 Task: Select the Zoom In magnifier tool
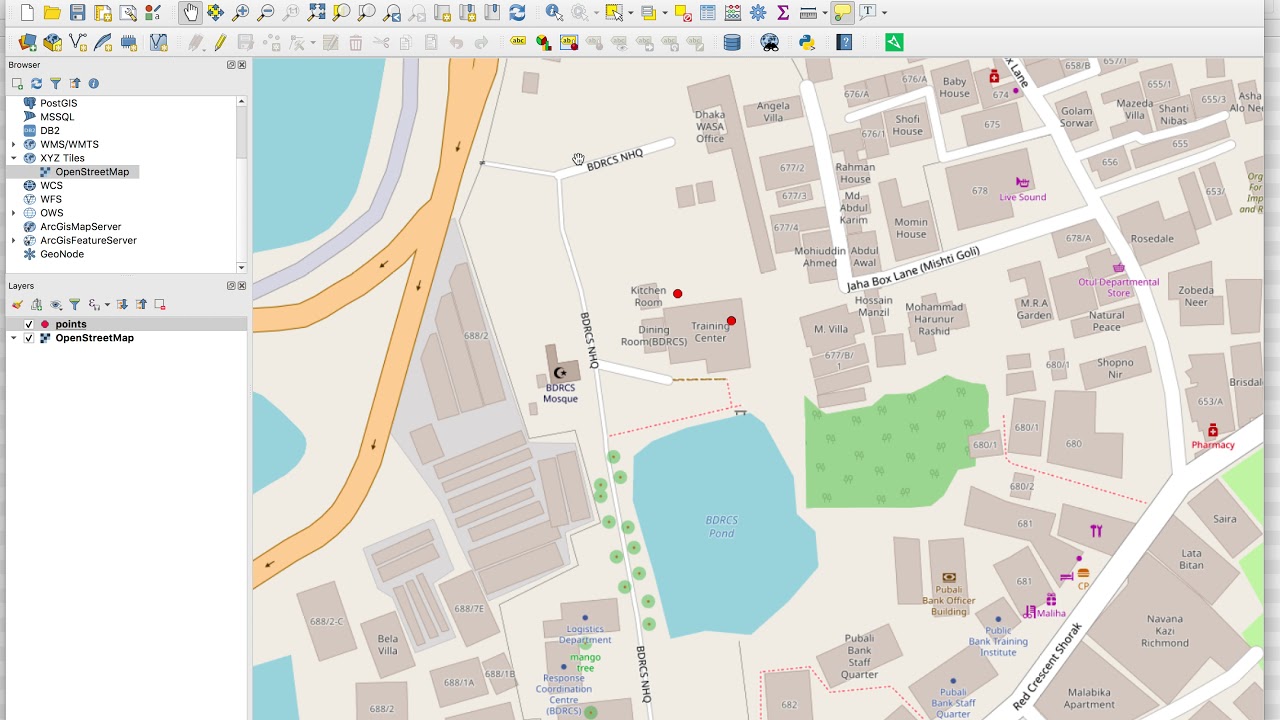point(240,13)
